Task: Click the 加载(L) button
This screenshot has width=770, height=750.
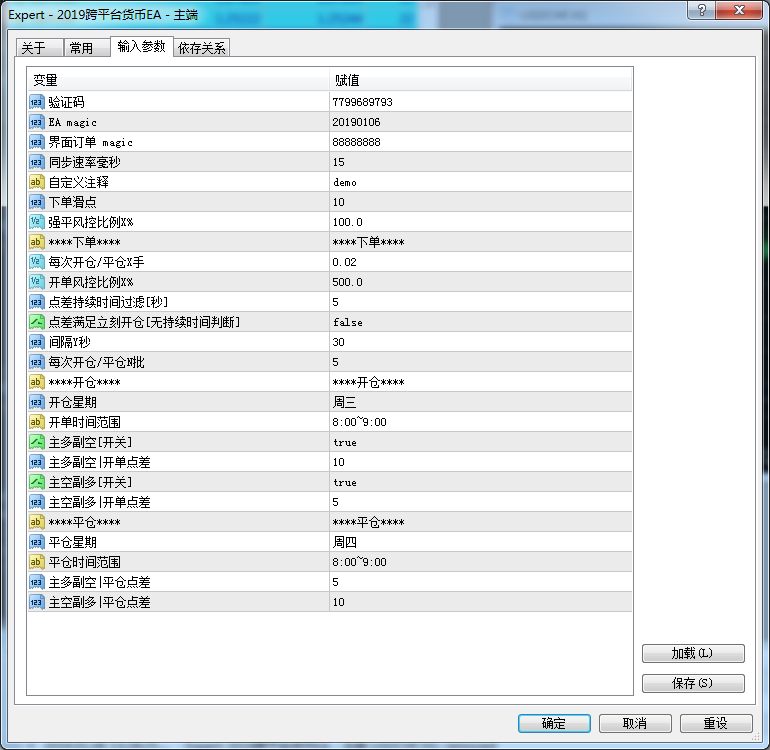Action: [692, 653]
